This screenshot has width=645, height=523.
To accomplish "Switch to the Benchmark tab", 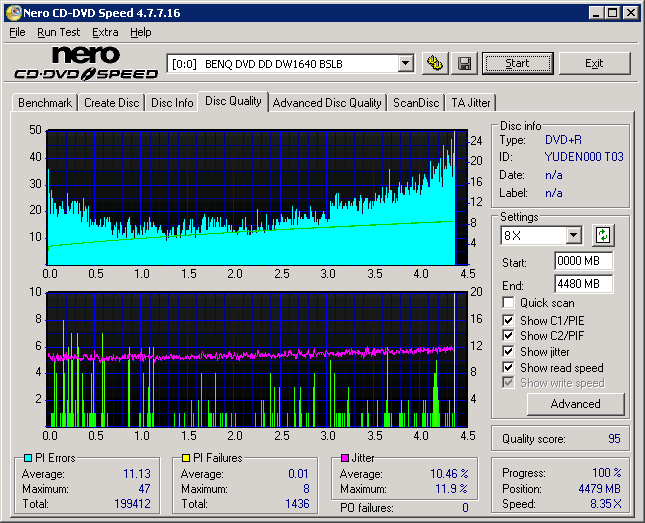I will click(45, 102).
